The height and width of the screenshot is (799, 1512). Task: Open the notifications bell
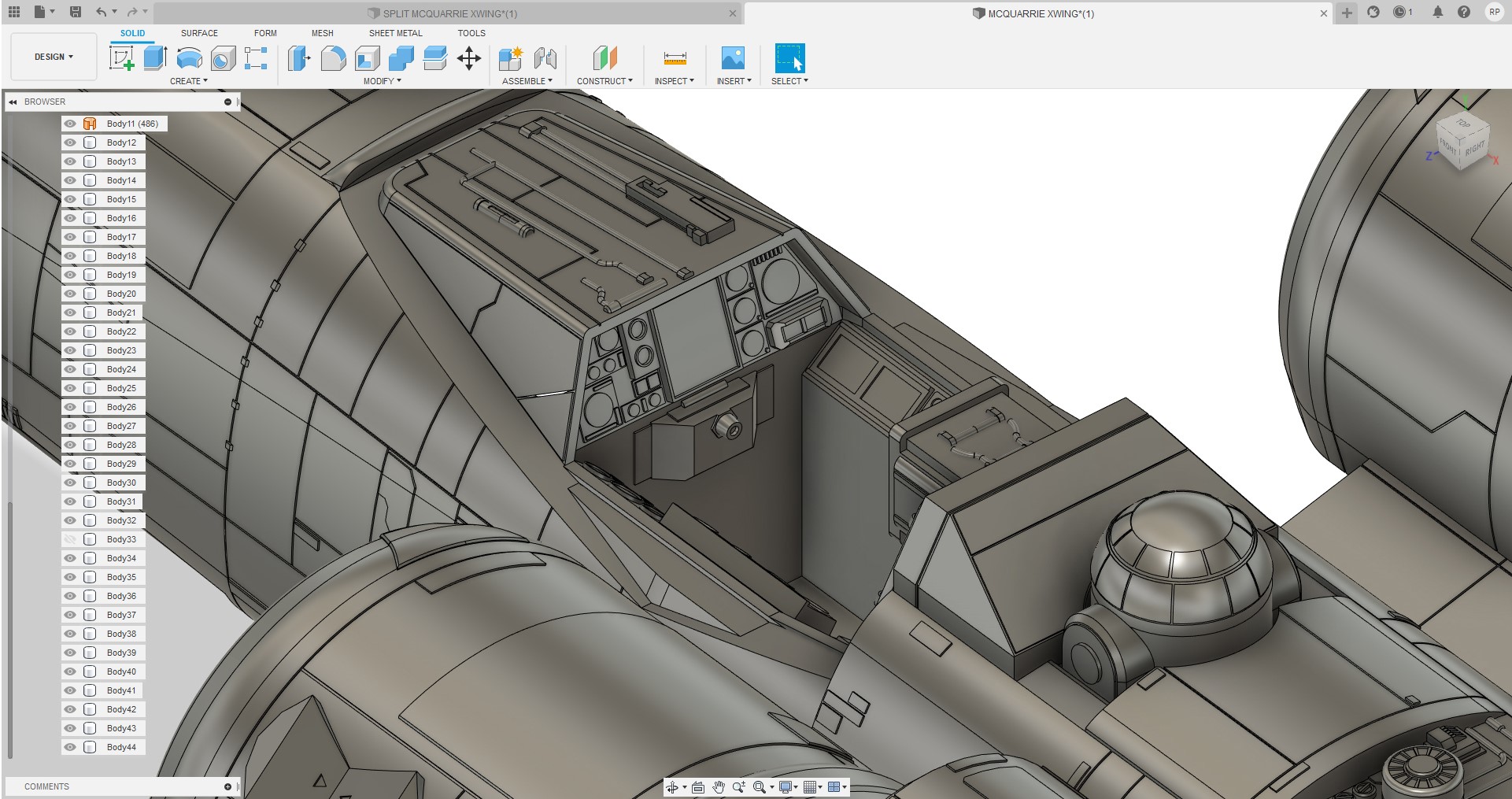(x=1437, y=12)
